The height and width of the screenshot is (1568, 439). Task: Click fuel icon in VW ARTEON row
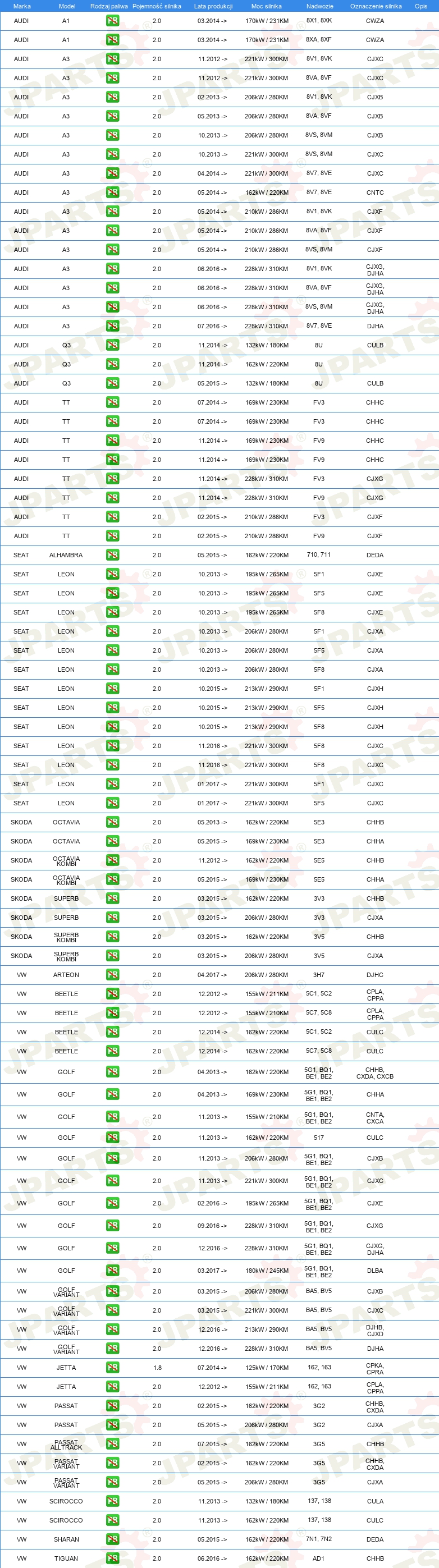[x=113, y=974]
